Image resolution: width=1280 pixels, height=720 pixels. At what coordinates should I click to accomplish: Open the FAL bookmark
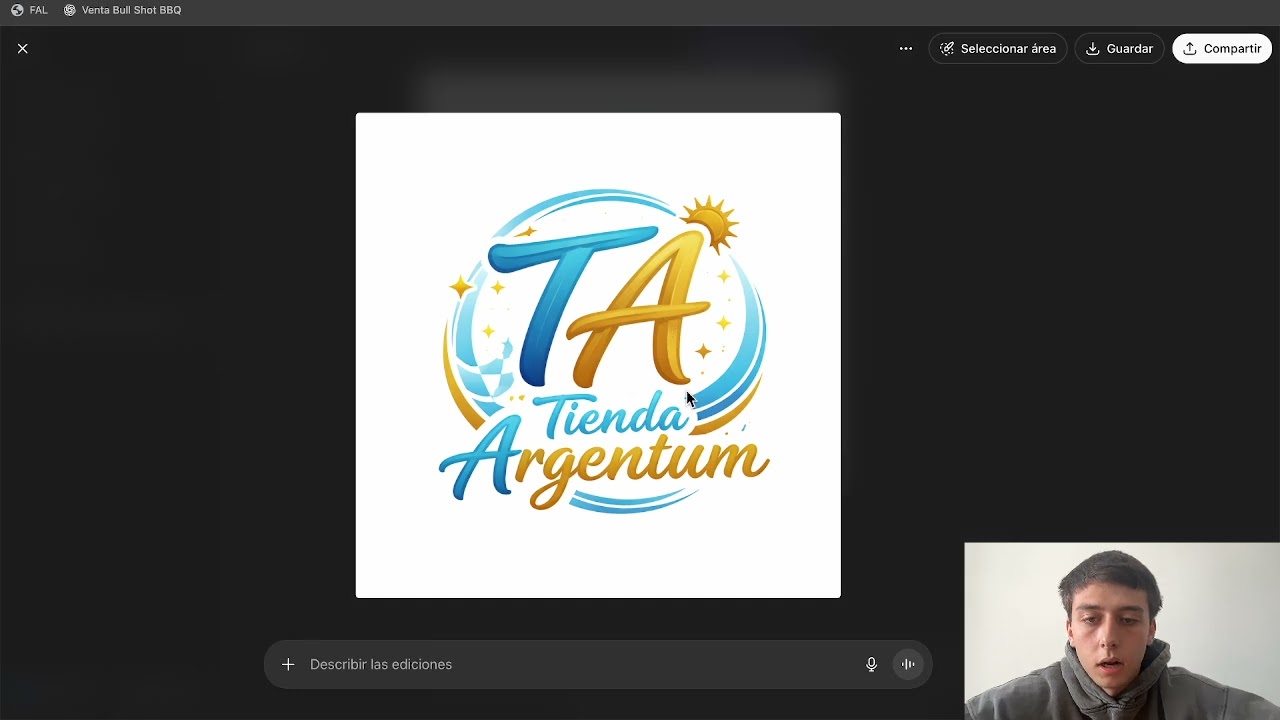(x=29, y=10)
